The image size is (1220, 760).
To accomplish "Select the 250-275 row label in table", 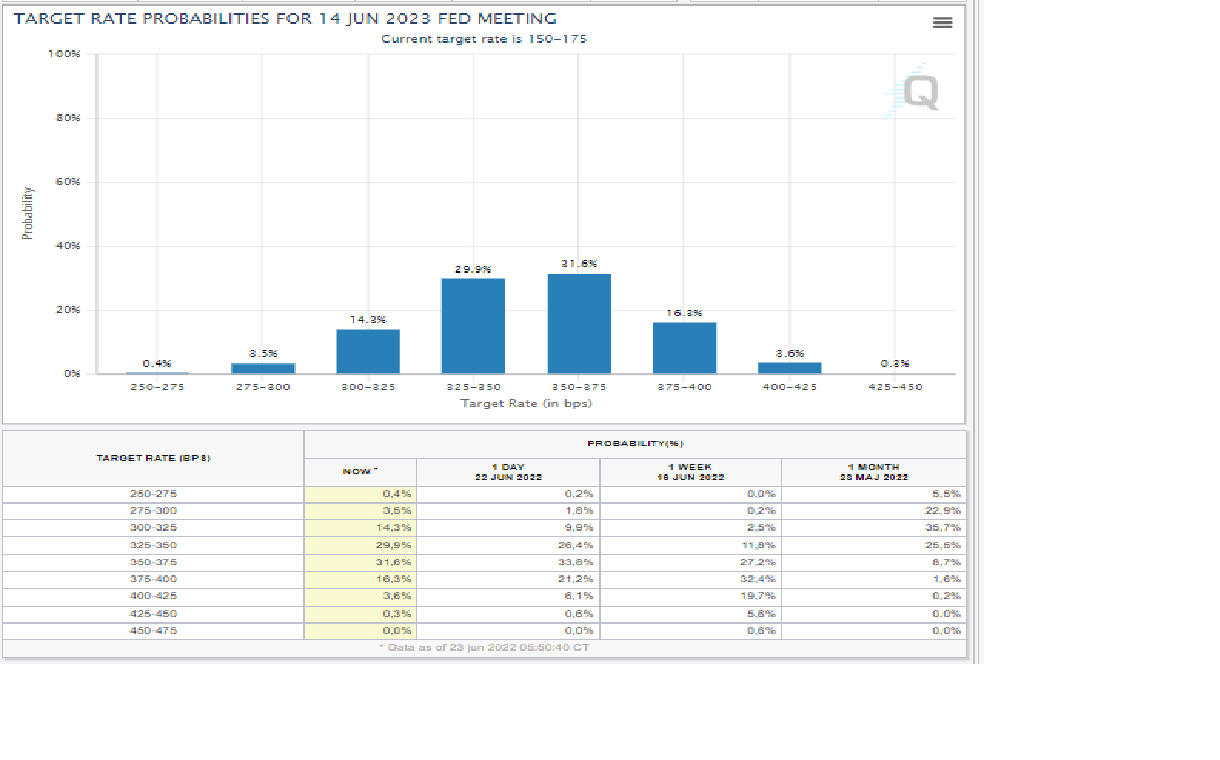I will click(x=153, y=494).
